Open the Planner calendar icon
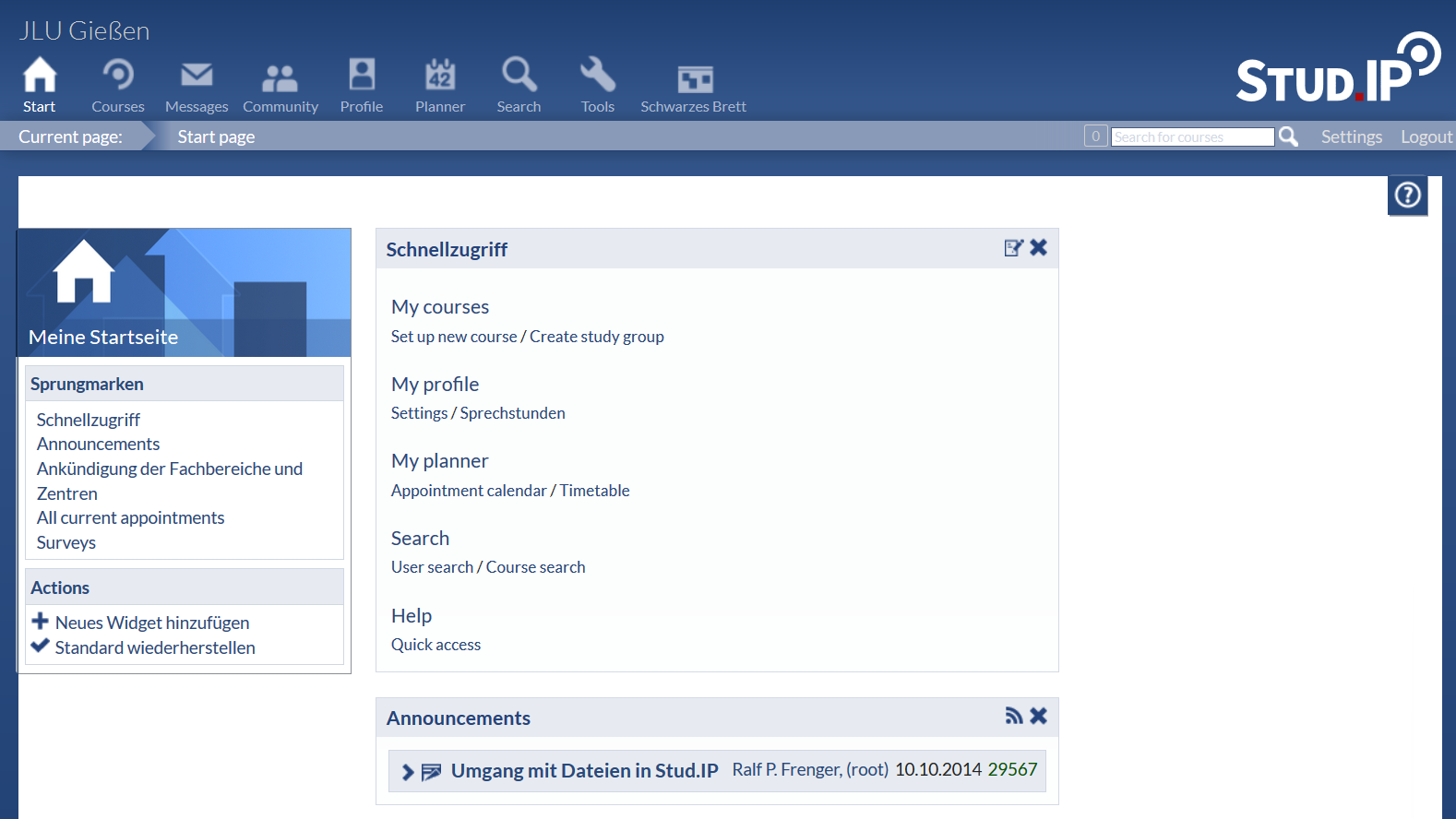The height and width of the screenshot is (819, 1456). [x=440, y=76]
